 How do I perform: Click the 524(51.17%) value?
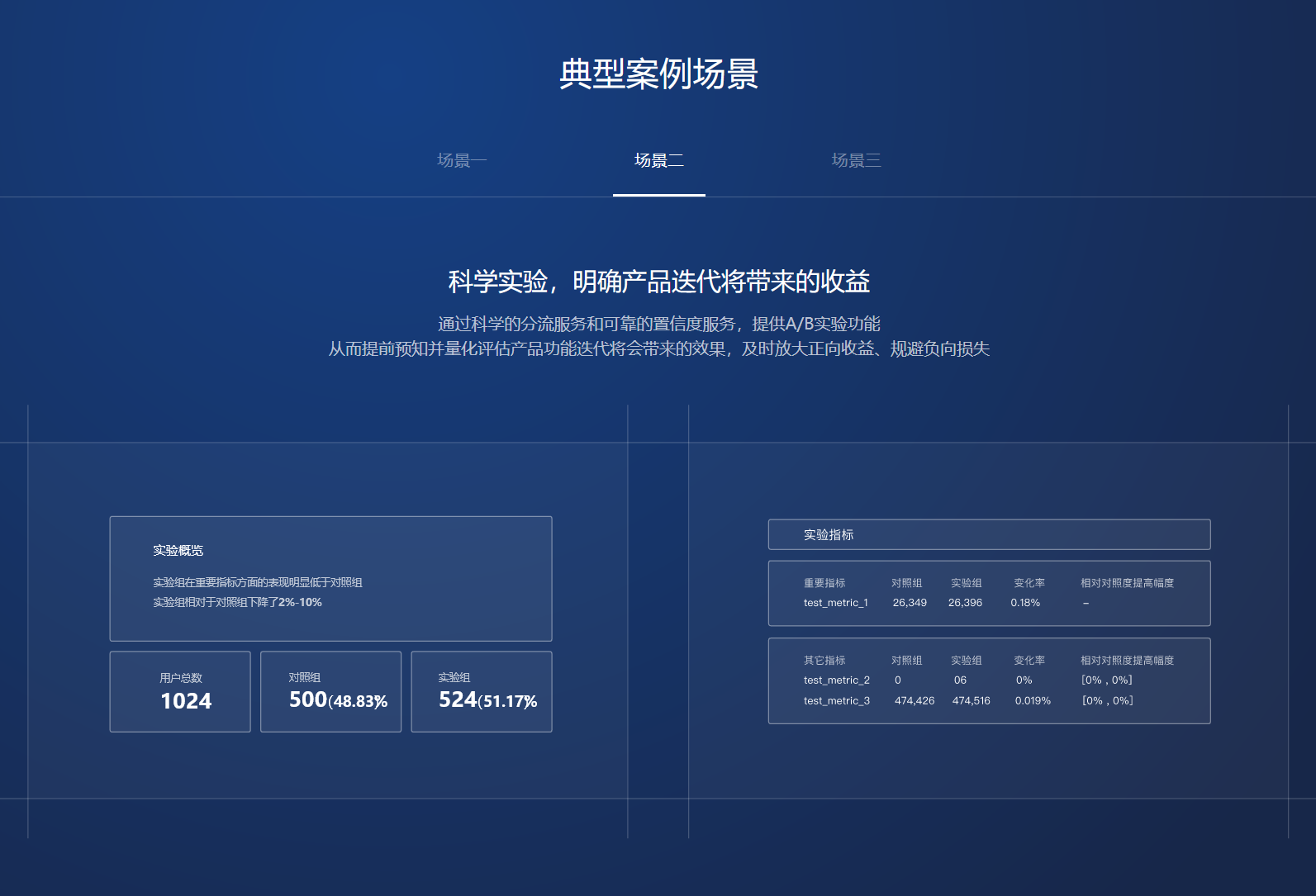click(x=487, y=700)
